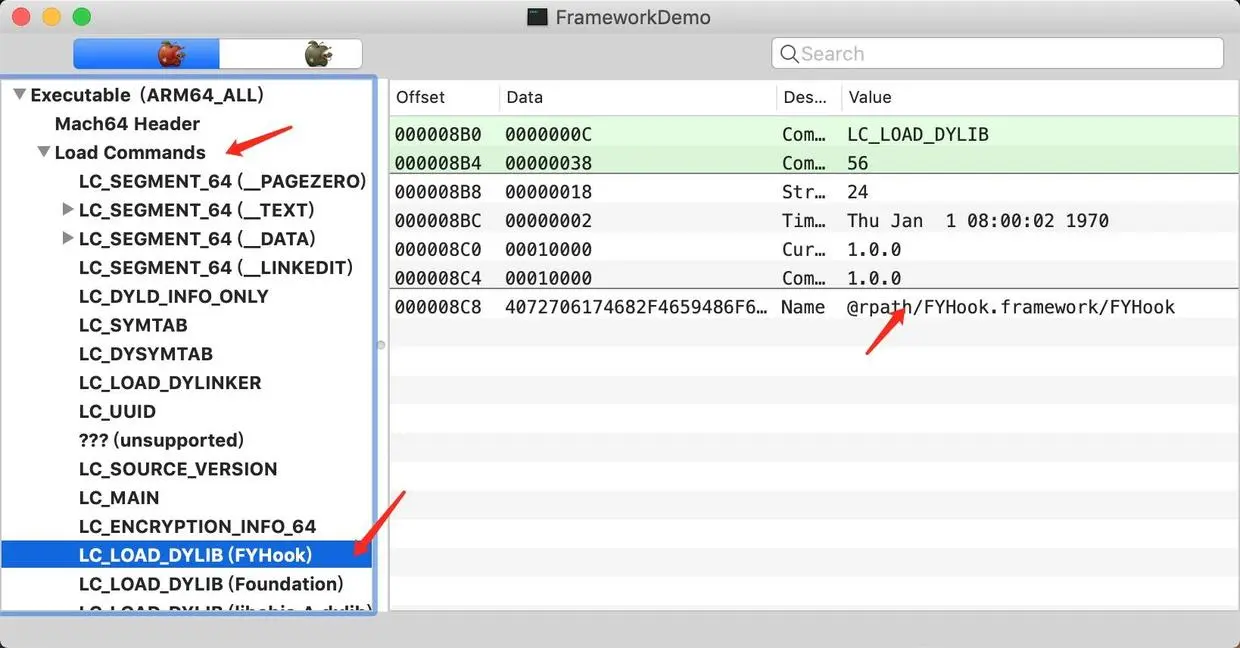
Task: Select row with offset 000008C0
Action: tap(814, 249)
